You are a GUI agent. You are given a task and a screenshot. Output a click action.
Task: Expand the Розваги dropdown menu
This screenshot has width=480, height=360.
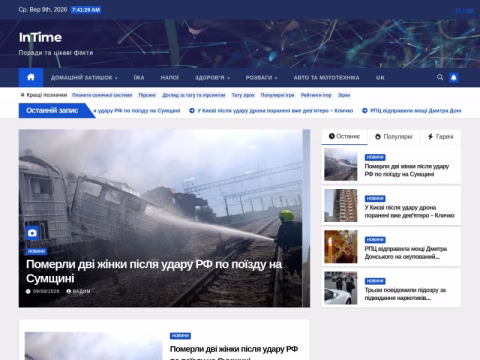tap(261, 78)
